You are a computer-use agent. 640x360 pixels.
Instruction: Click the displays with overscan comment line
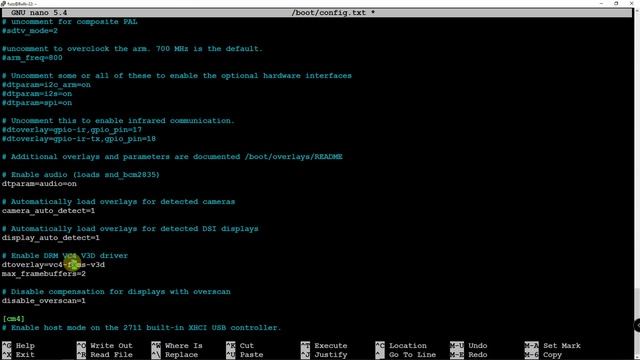[116, 292]
